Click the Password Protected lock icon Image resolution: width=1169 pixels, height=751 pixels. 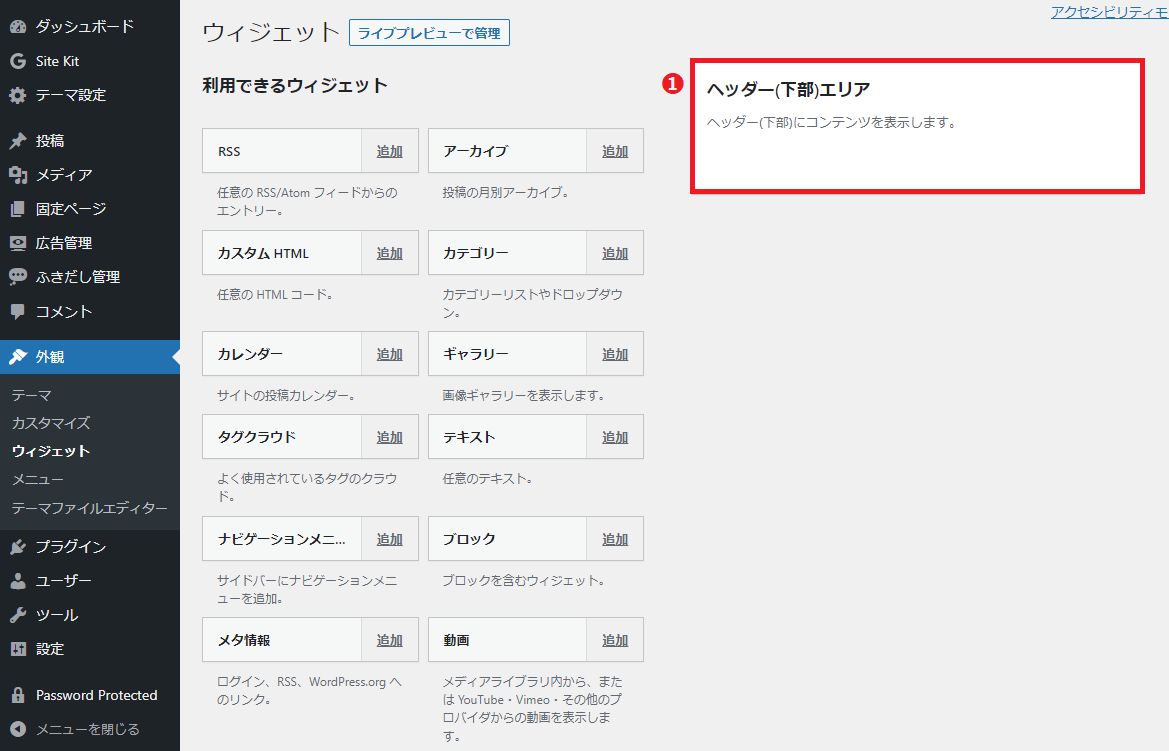pos(18,695)
